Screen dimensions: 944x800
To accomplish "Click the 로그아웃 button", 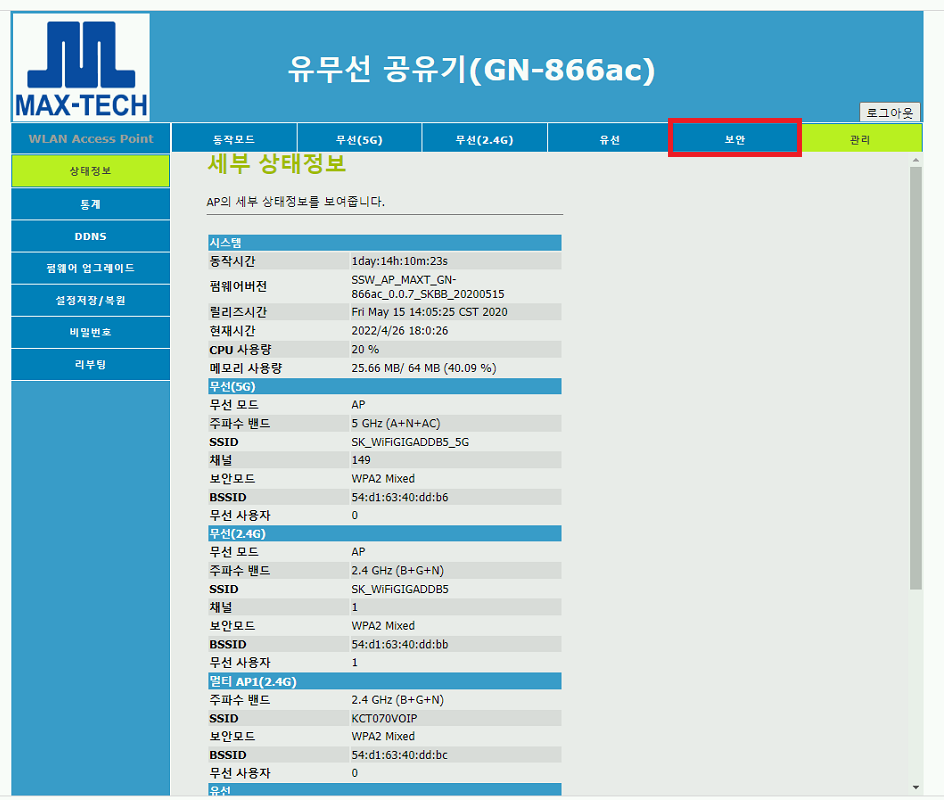I will coord(889,113).
